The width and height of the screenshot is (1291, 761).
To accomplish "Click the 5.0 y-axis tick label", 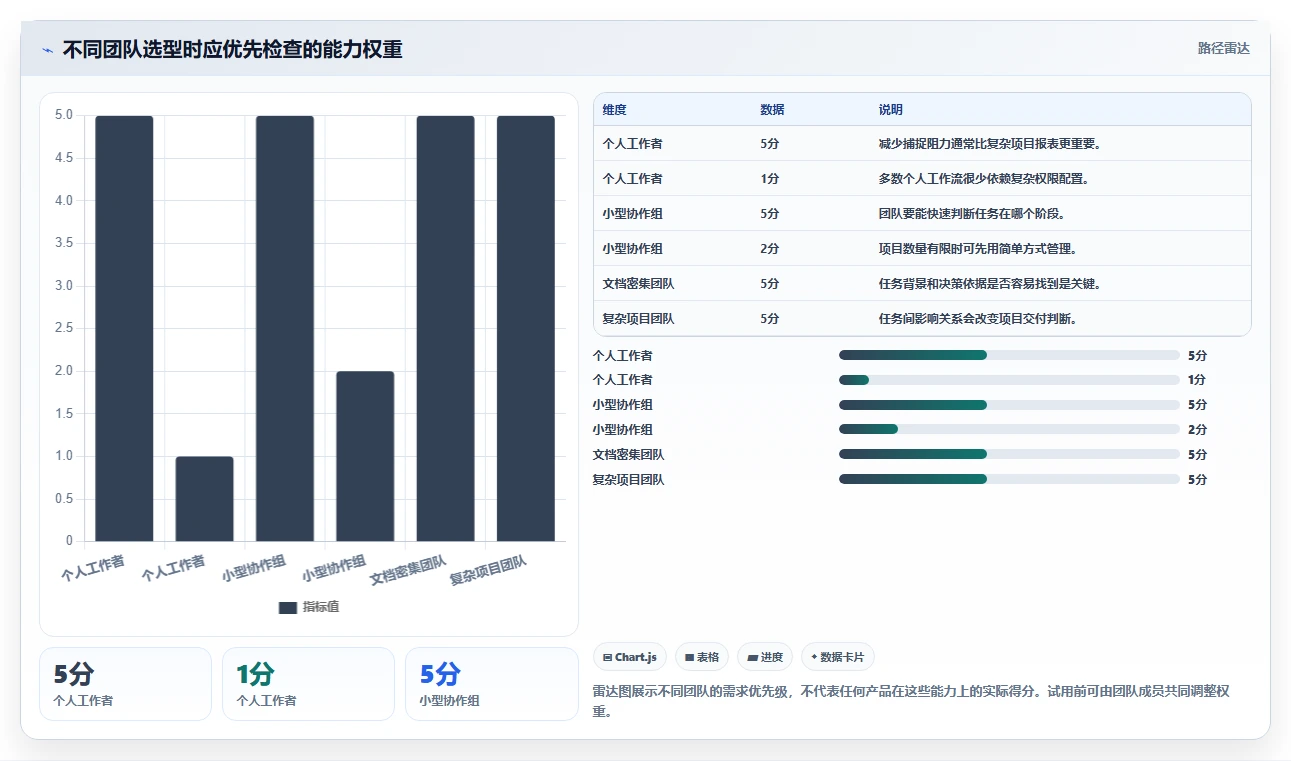I will coord(63,115).
